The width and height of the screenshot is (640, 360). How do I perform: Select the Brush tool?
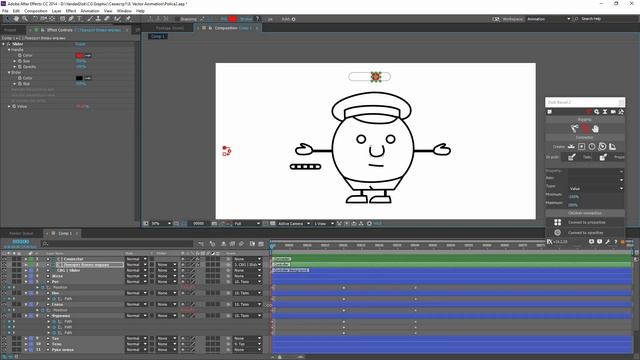point(89,19)
